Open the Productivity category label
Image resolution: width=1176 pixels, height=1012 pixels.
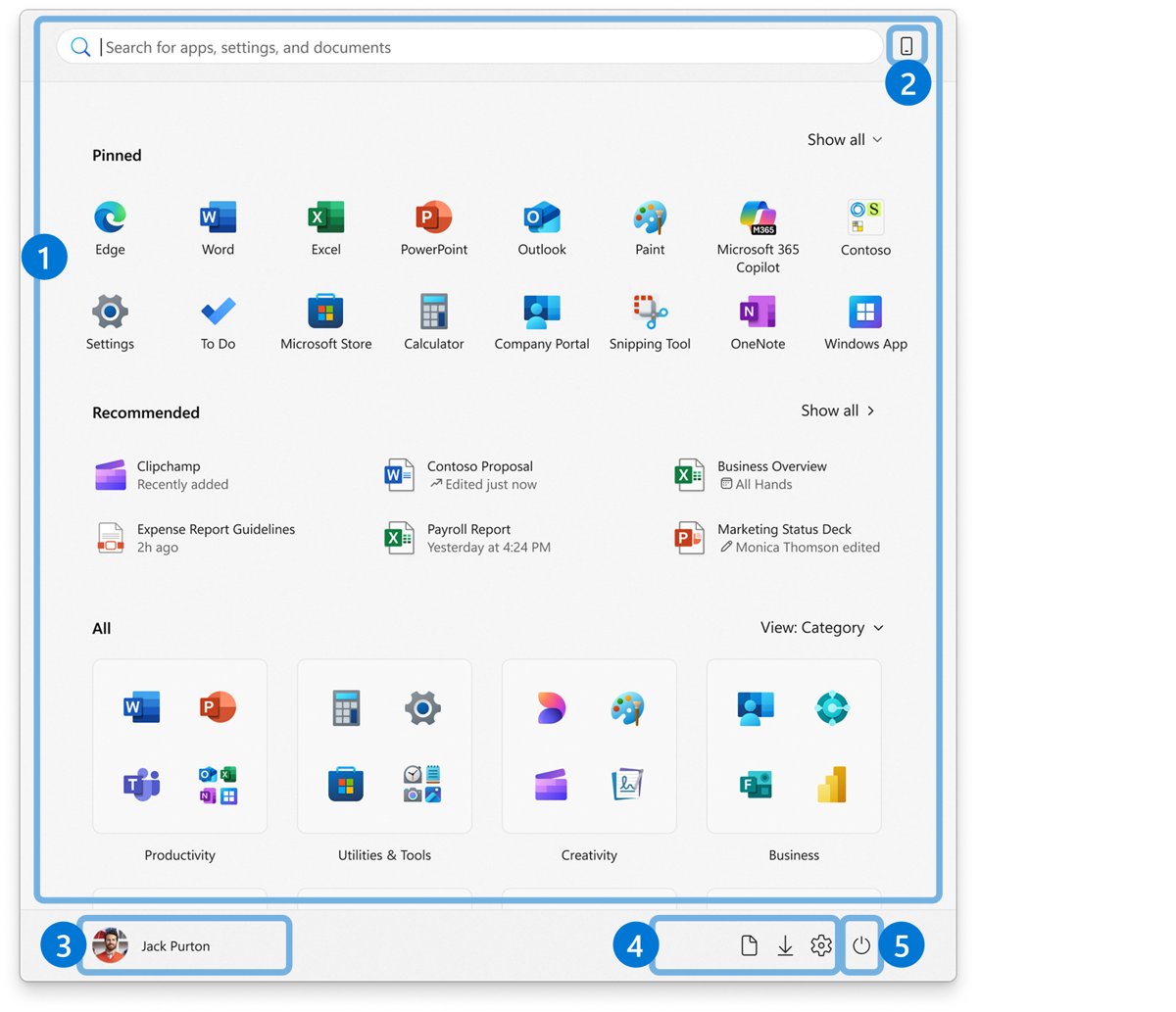[x=179, y=855]
